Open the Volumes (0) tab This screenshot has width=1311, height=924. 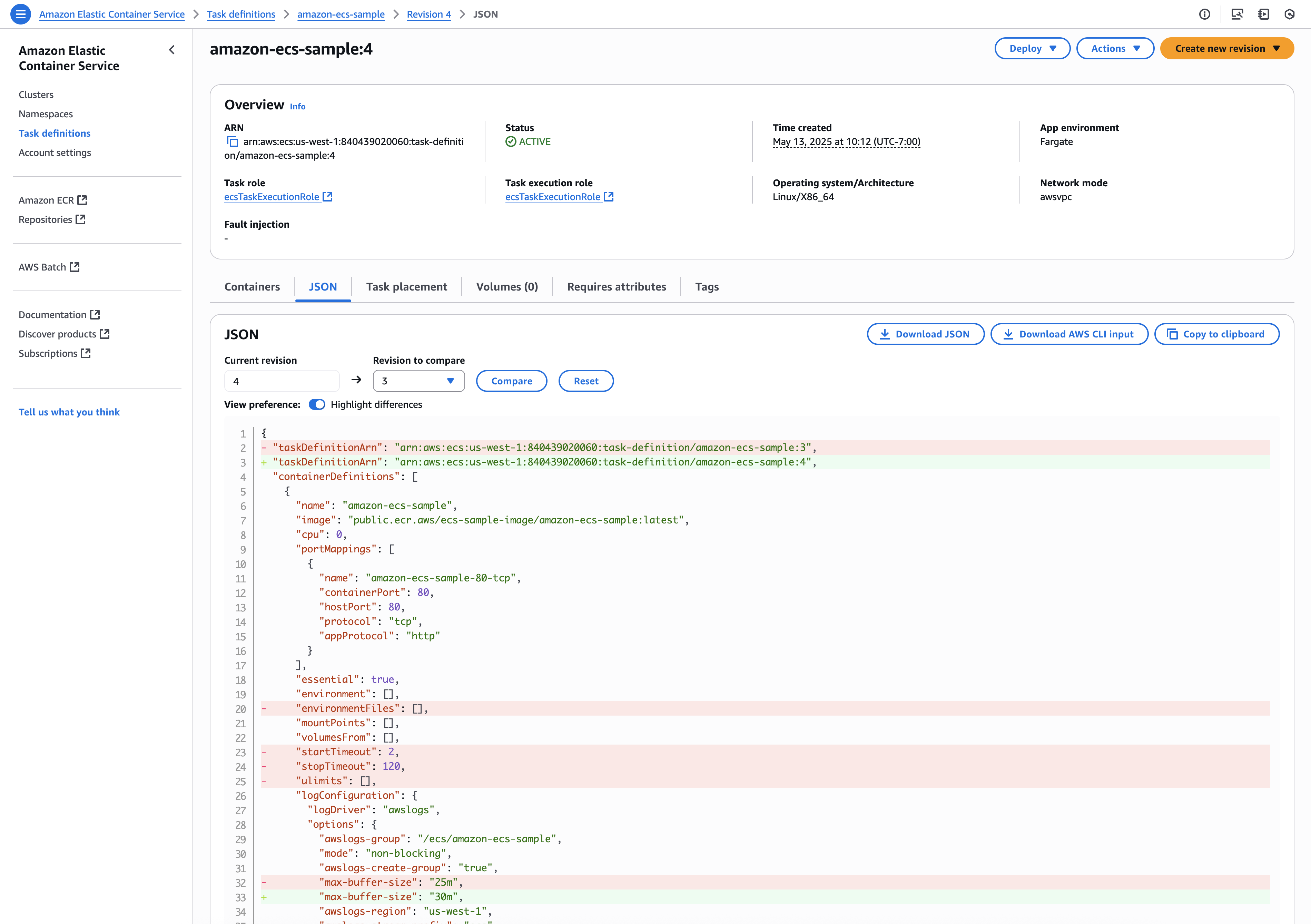[507, 287]
